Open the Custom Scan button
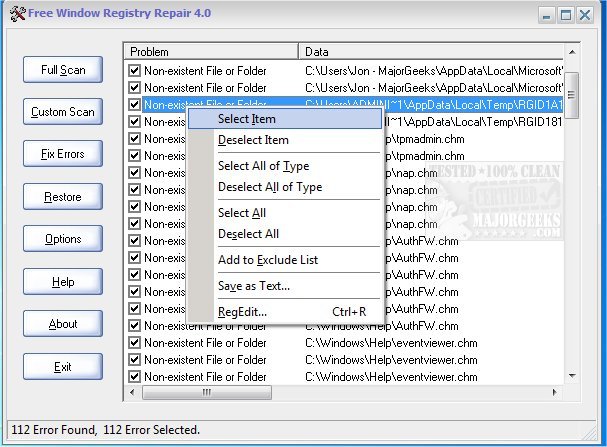The image size is (607, 447). click(x=63, y=112)
